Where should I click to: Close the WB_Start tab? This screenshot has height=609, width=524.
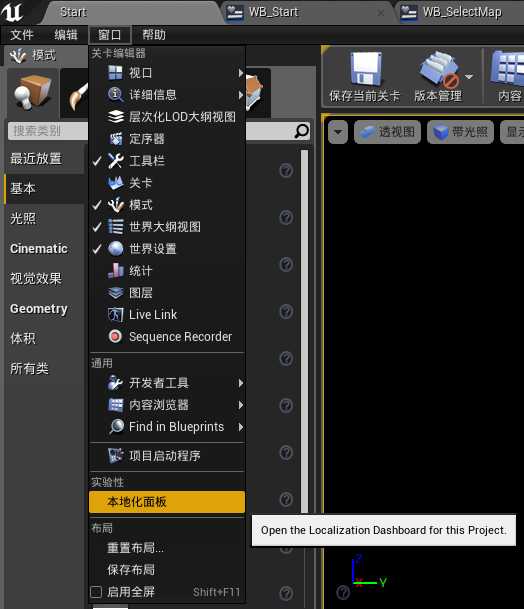(x=381, y=13)
